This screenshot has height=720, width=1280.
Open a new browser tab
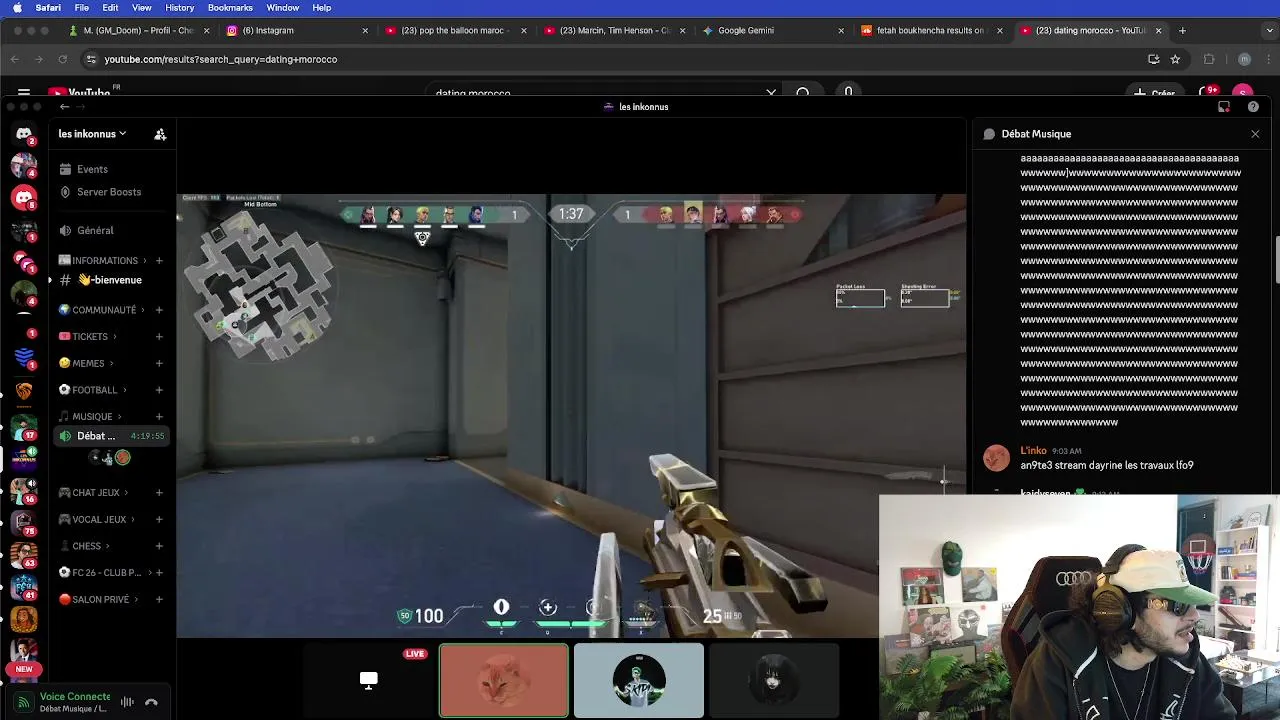[x=1182, y=31]
